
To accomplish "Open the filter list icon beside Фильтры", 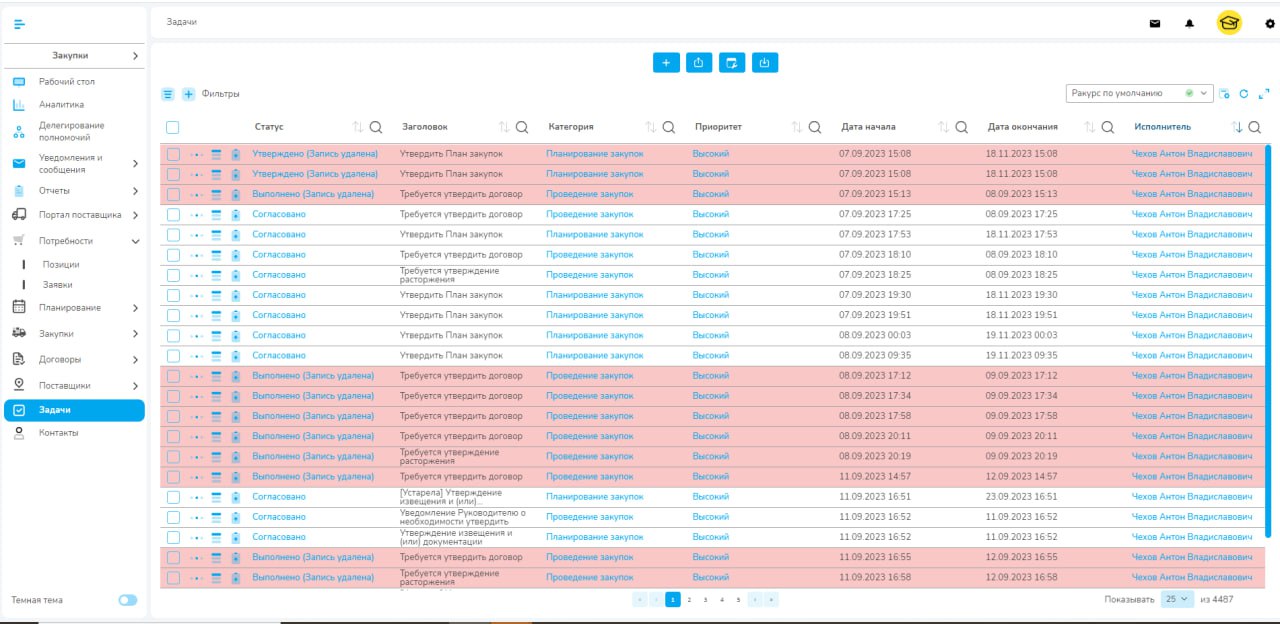I will [169, 94].
